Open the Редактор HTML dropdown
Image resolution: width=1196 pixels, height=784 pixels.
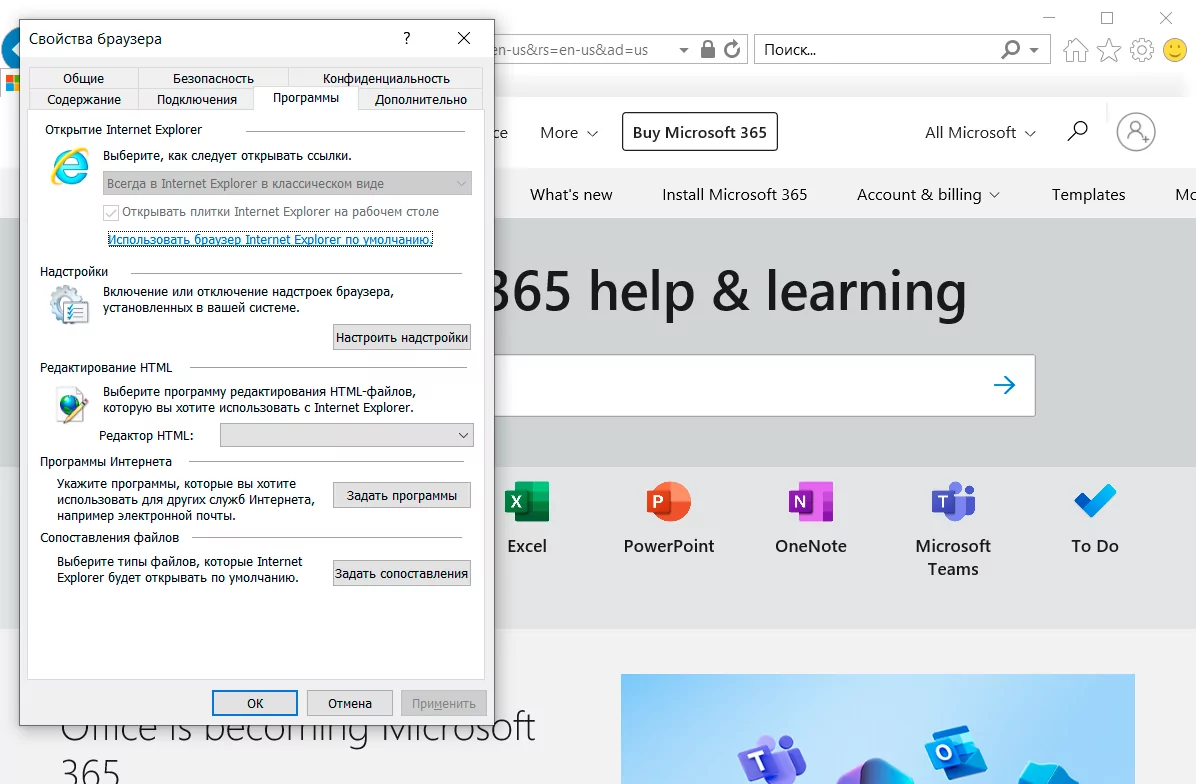(347, 435)
